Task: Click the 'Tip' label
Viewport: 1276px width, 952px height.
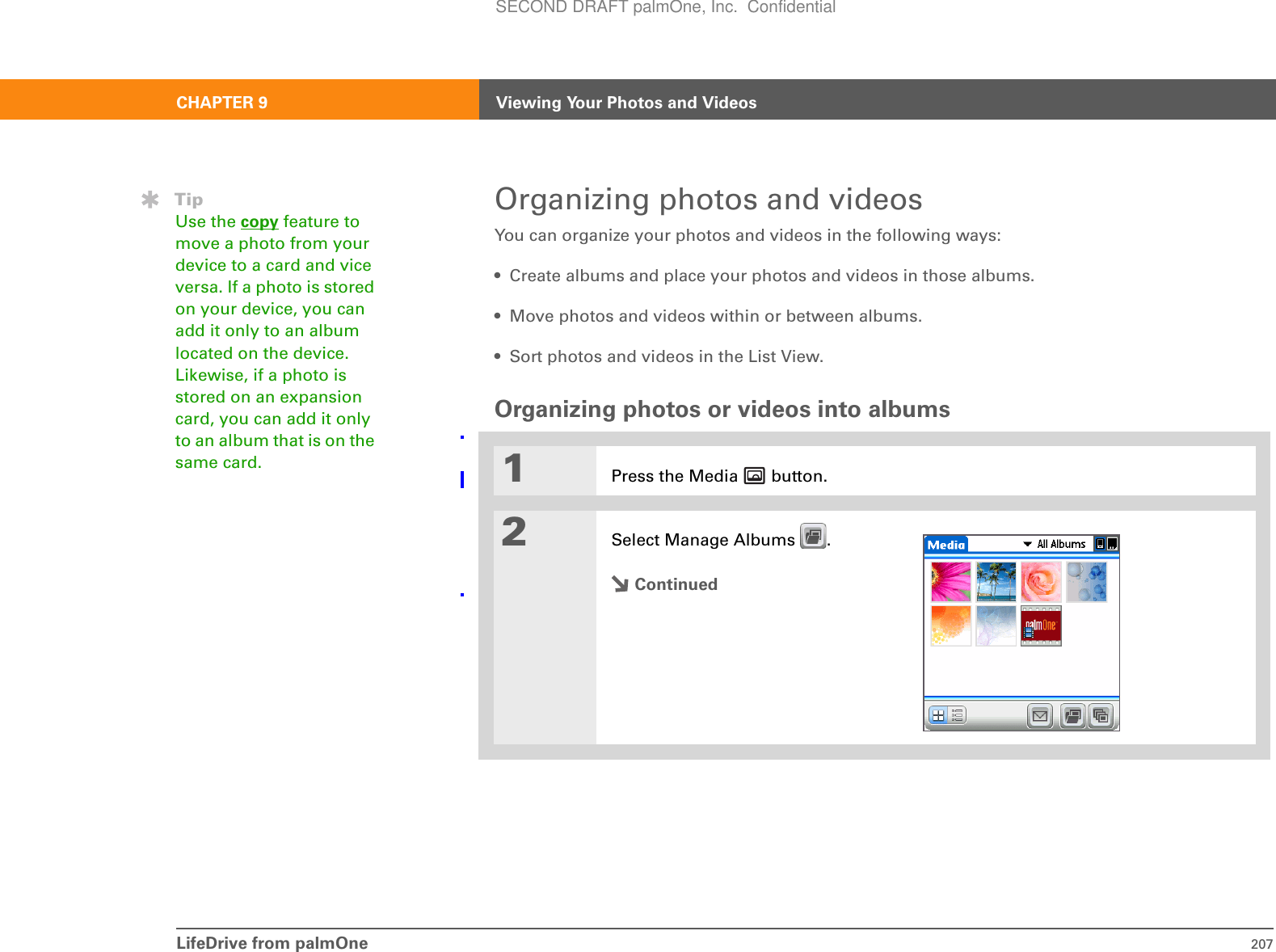Action: [188, 199]
